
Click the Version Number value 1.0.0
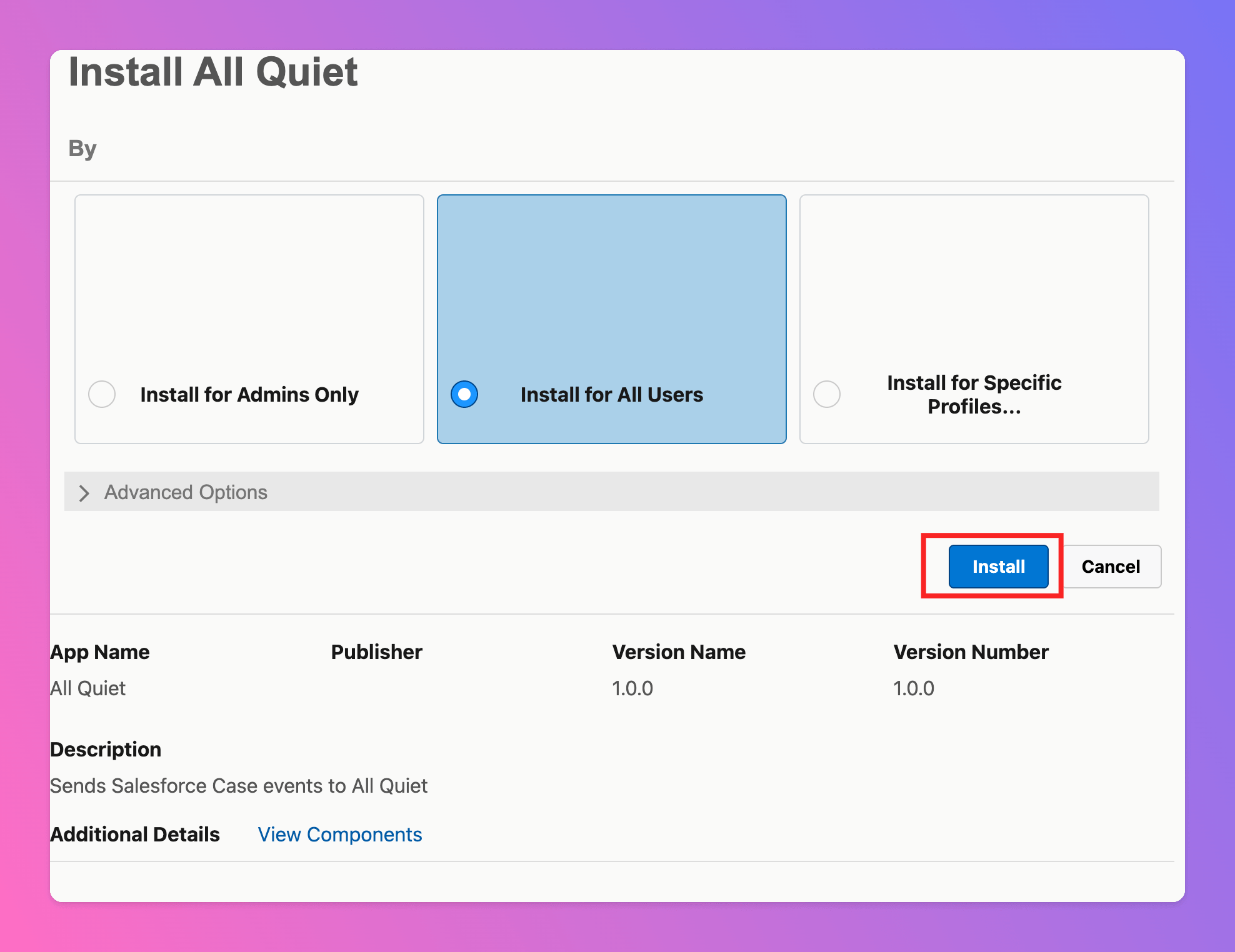click(x=914, y=688)
